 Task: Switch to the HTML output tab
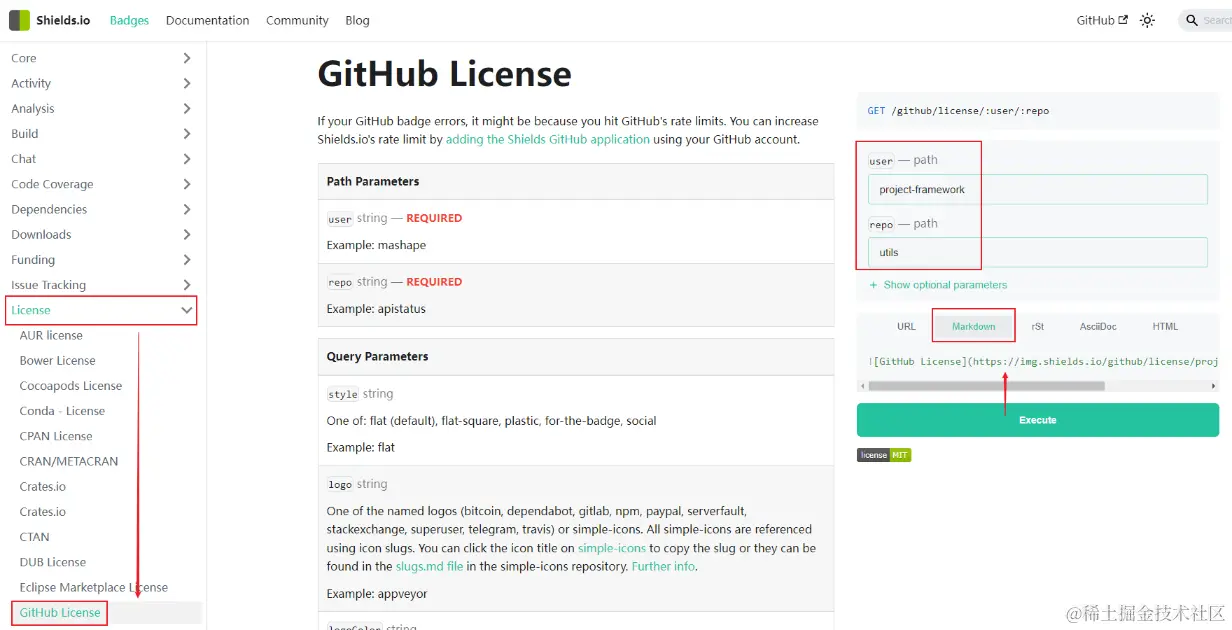pyautogui.click(x=1164, y=326)
